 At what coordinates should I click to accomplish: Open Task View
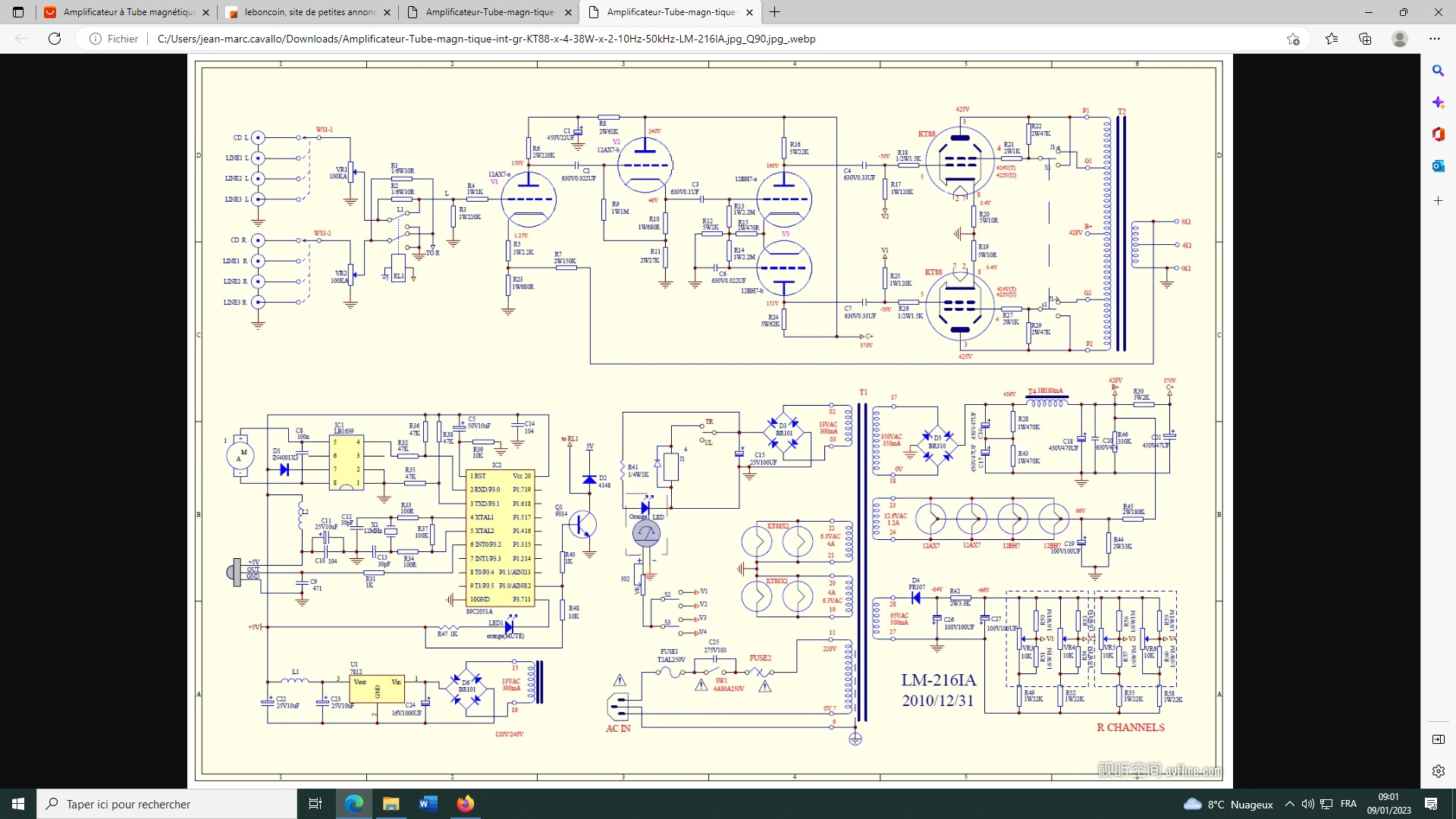[x=315, y=804]
